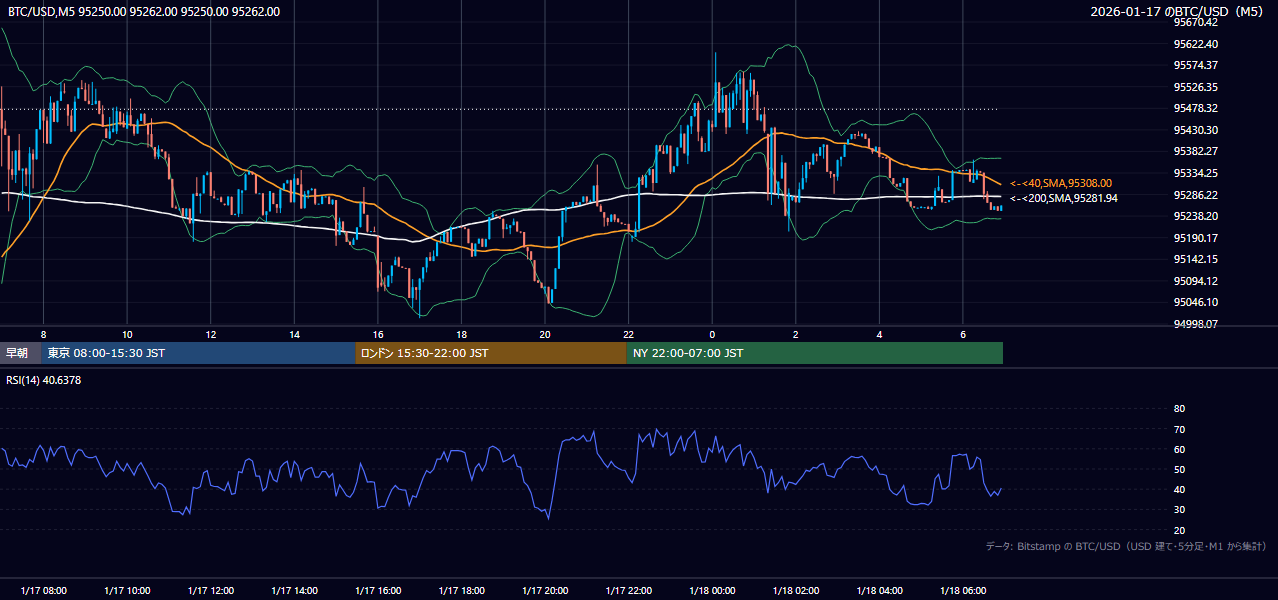Click hour label 16 under price chart
This screenshot has height=600, width=1278.
tap(378, 334)
